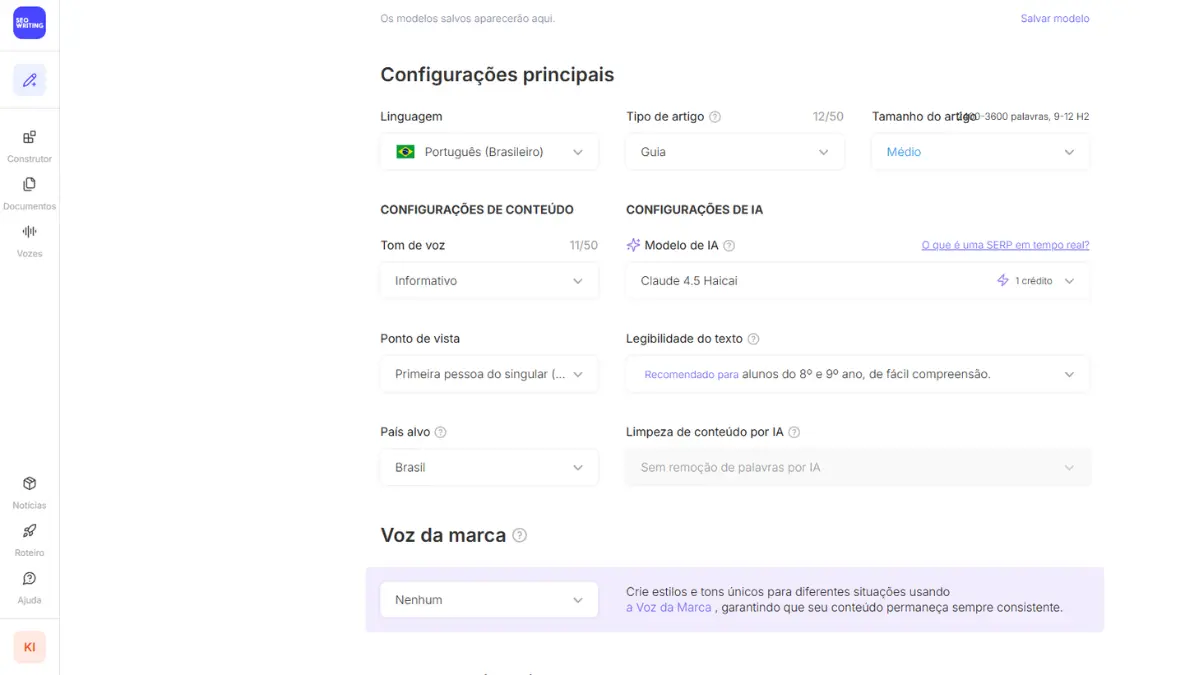1200x675 pixels.
Task: Open the Sem remoção de palavras dropdown
Action: point(858,467)
